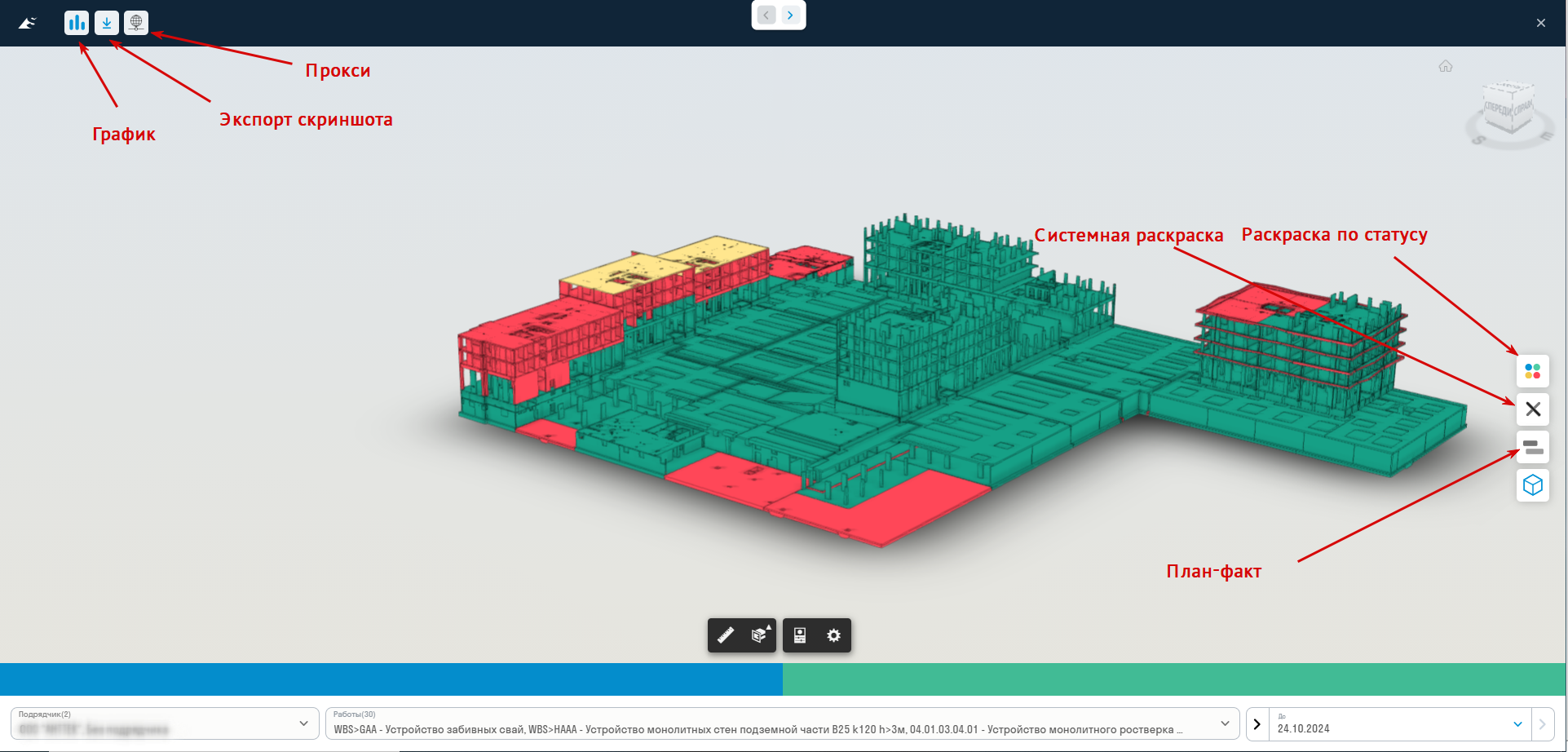Enable status coloring with the colored dots icon
This screenshot has width=1568, height=752.
1533,371
